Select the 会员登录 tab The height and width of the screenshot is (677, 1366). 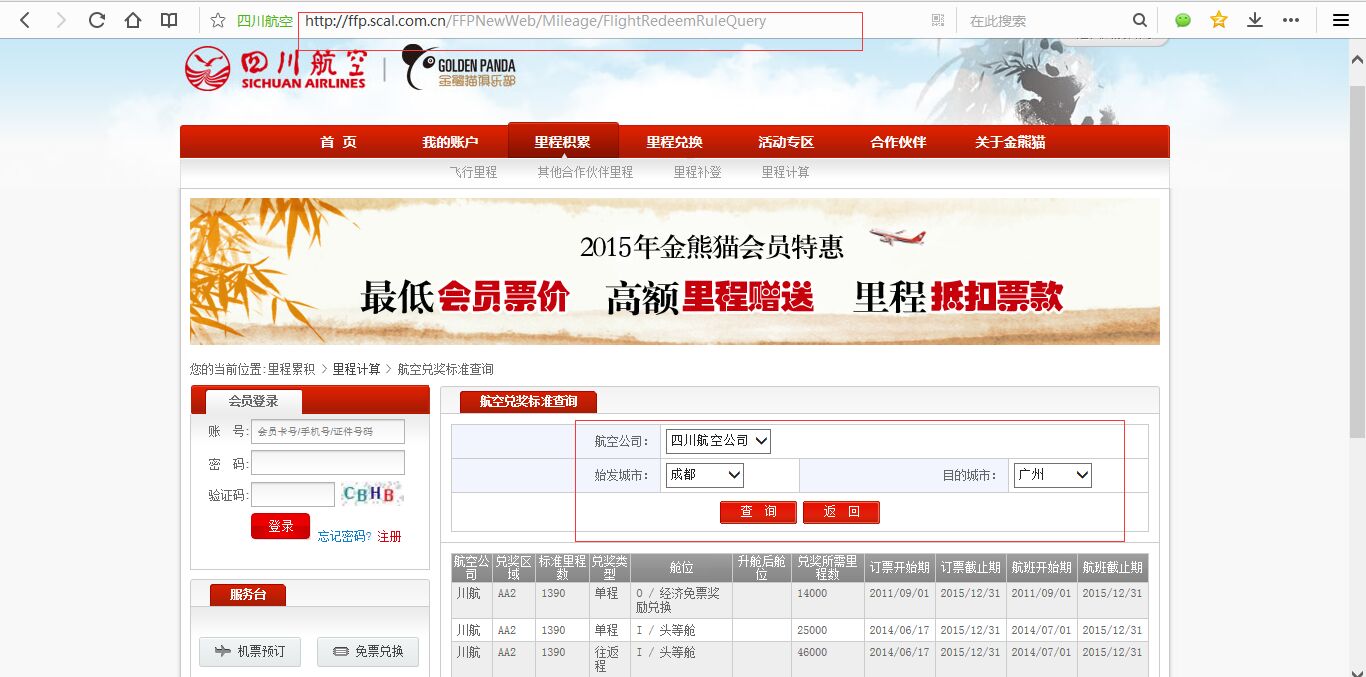click(253, 401)
